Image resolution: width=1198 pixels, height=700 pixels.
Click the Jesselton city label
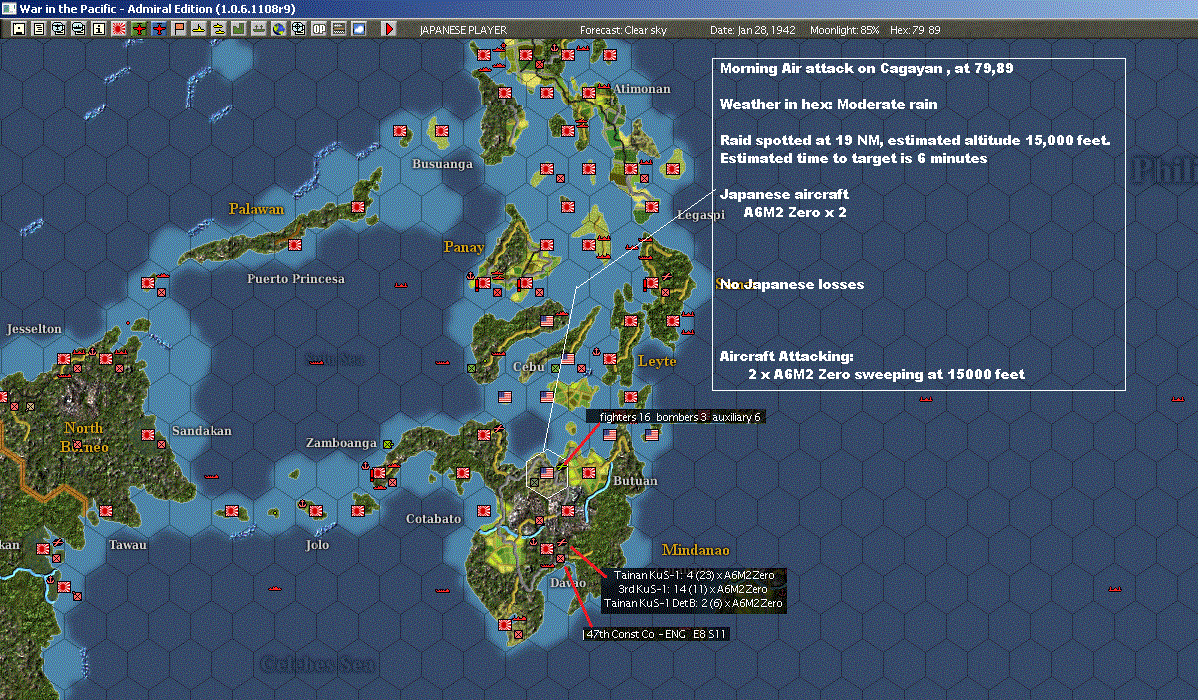[34, 329]
